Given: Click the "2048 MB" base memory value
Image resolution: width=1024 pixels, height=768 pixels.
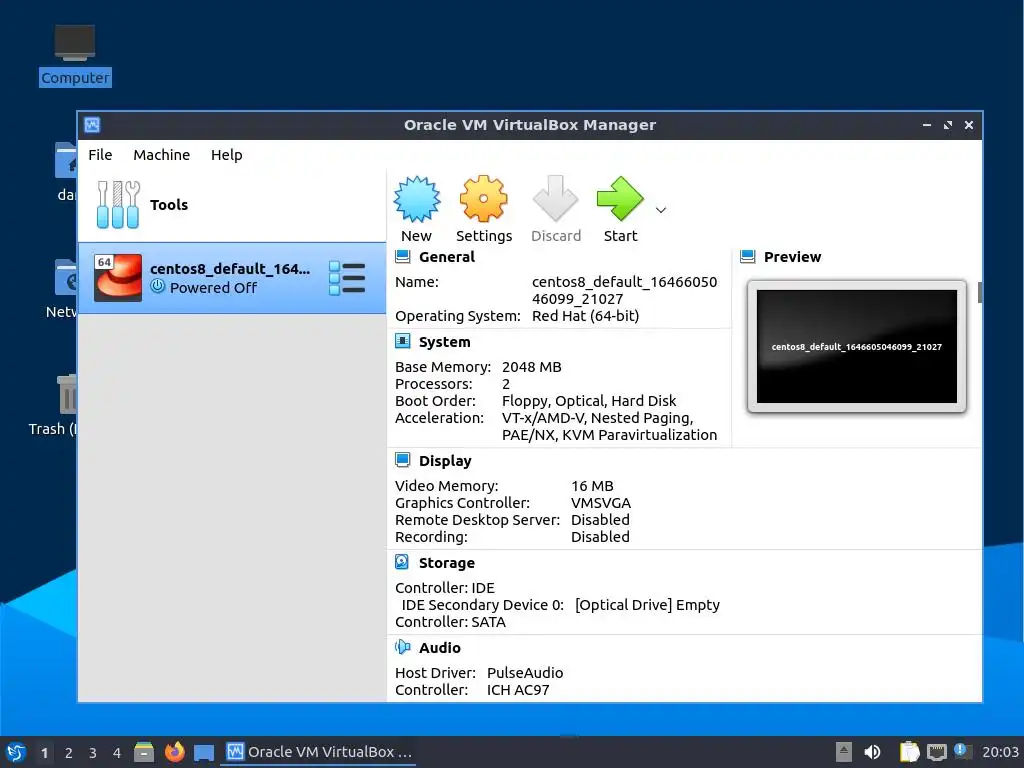Looking at the screenshot, I should pos(532,367).
